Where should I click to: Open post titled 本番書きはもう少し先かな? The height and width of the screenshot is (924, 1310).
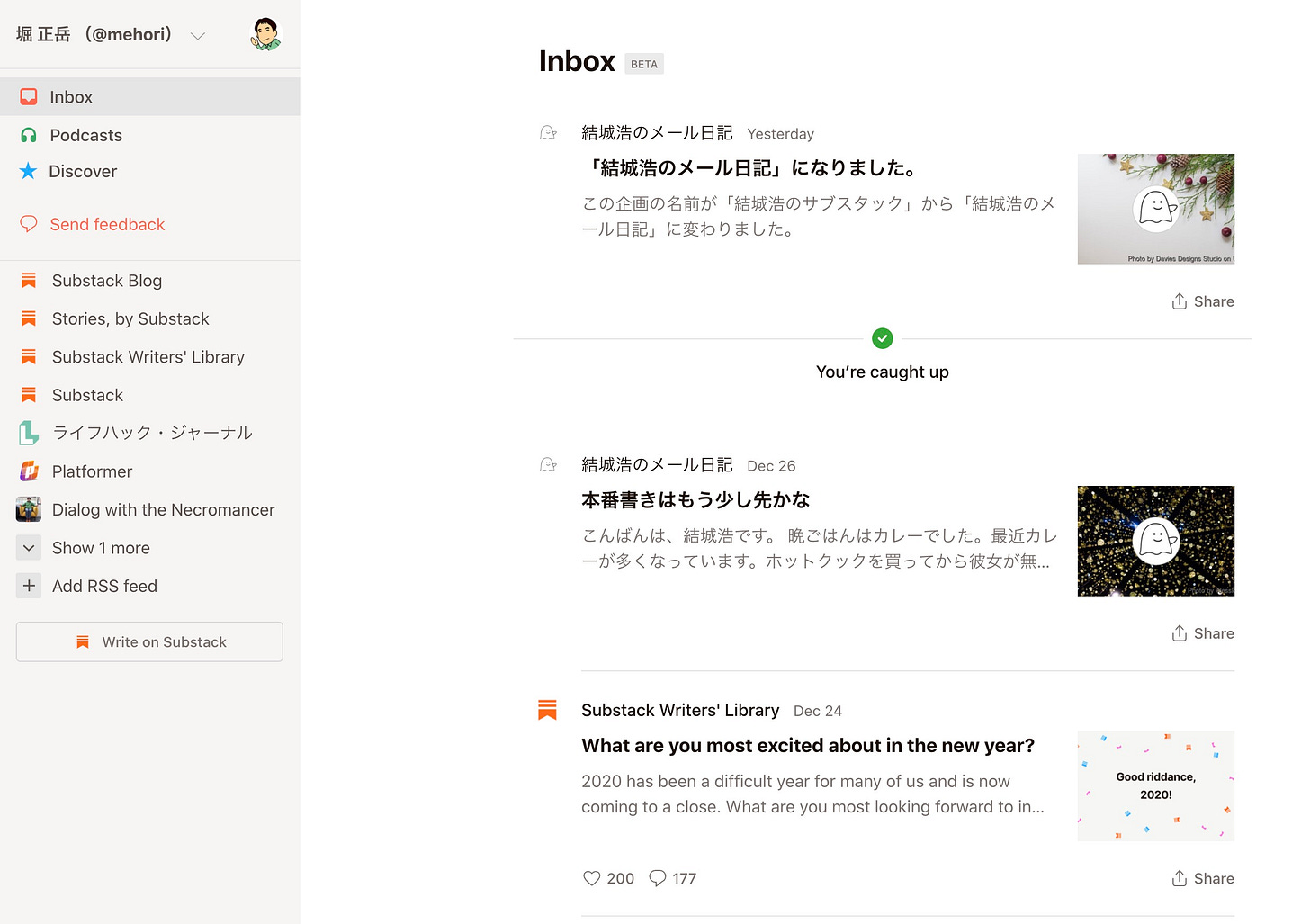pos(695,500)
